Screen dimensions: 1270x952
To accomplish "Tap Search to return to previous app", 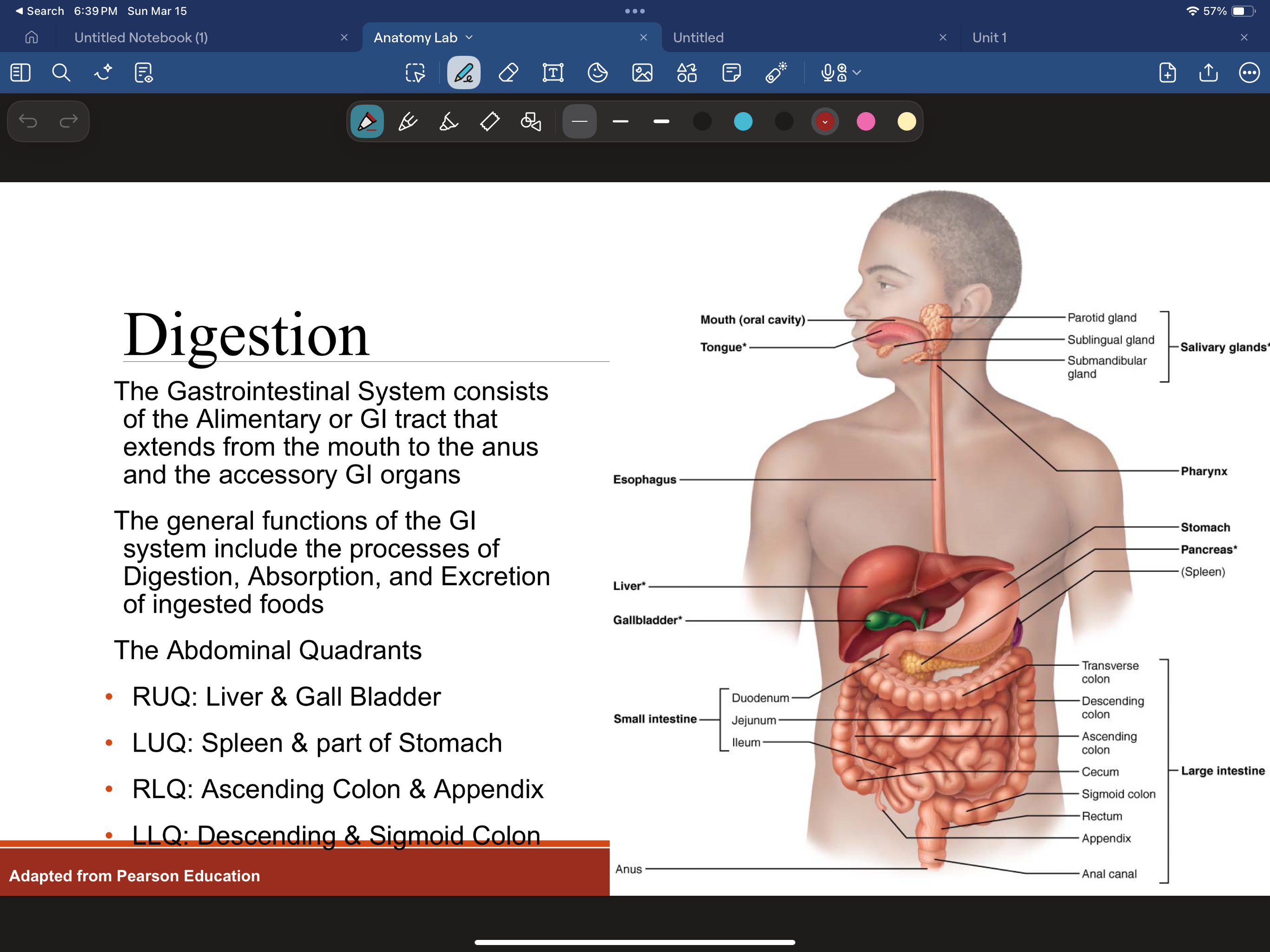I will pyautogui.click(x=40, y=11).
